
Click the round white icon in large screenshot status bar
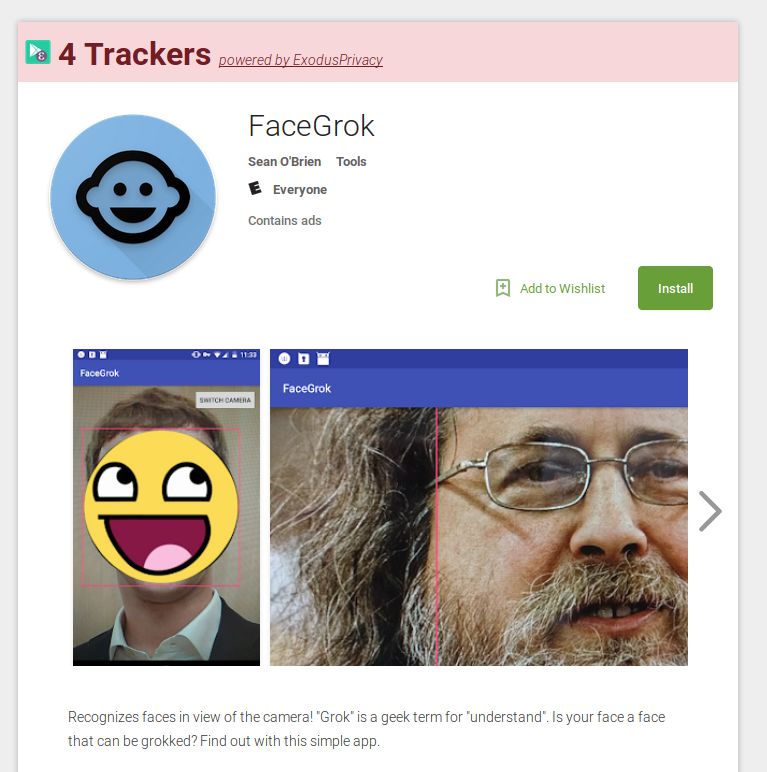click(284, 358)
